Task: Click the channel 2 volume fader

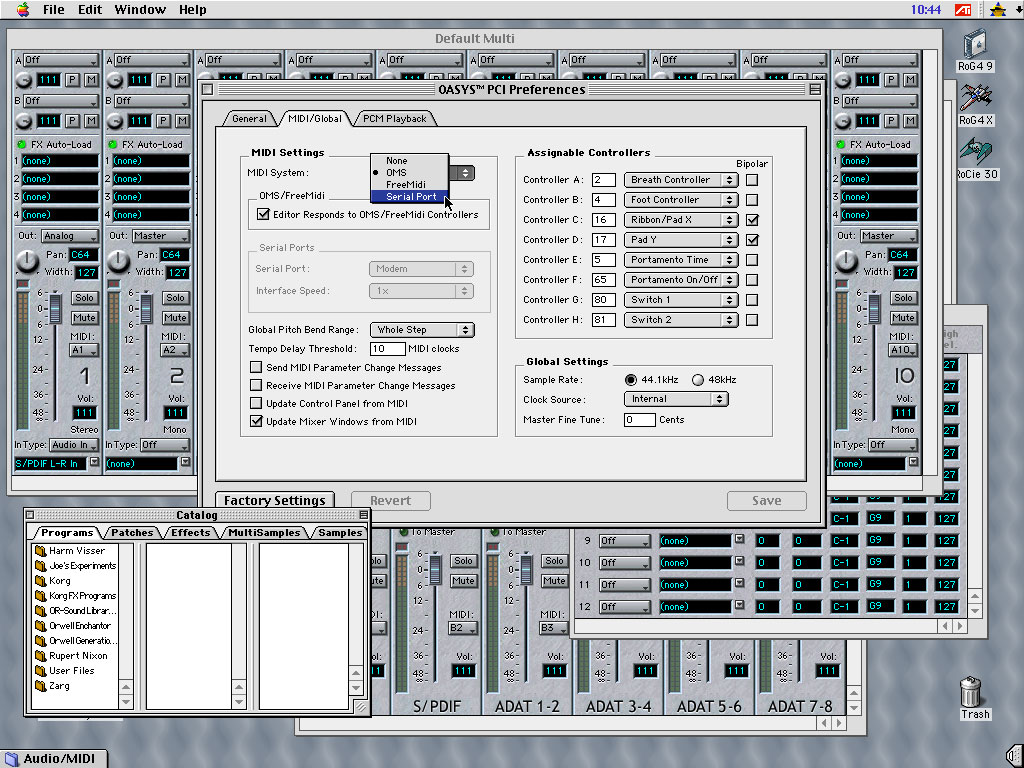Action: [x=146, y=308]
